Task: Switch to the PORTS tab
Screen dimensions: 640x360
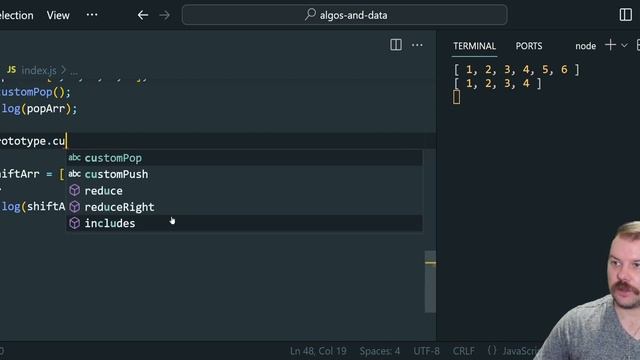Action: pyautogui.click(x=529, y=46)
